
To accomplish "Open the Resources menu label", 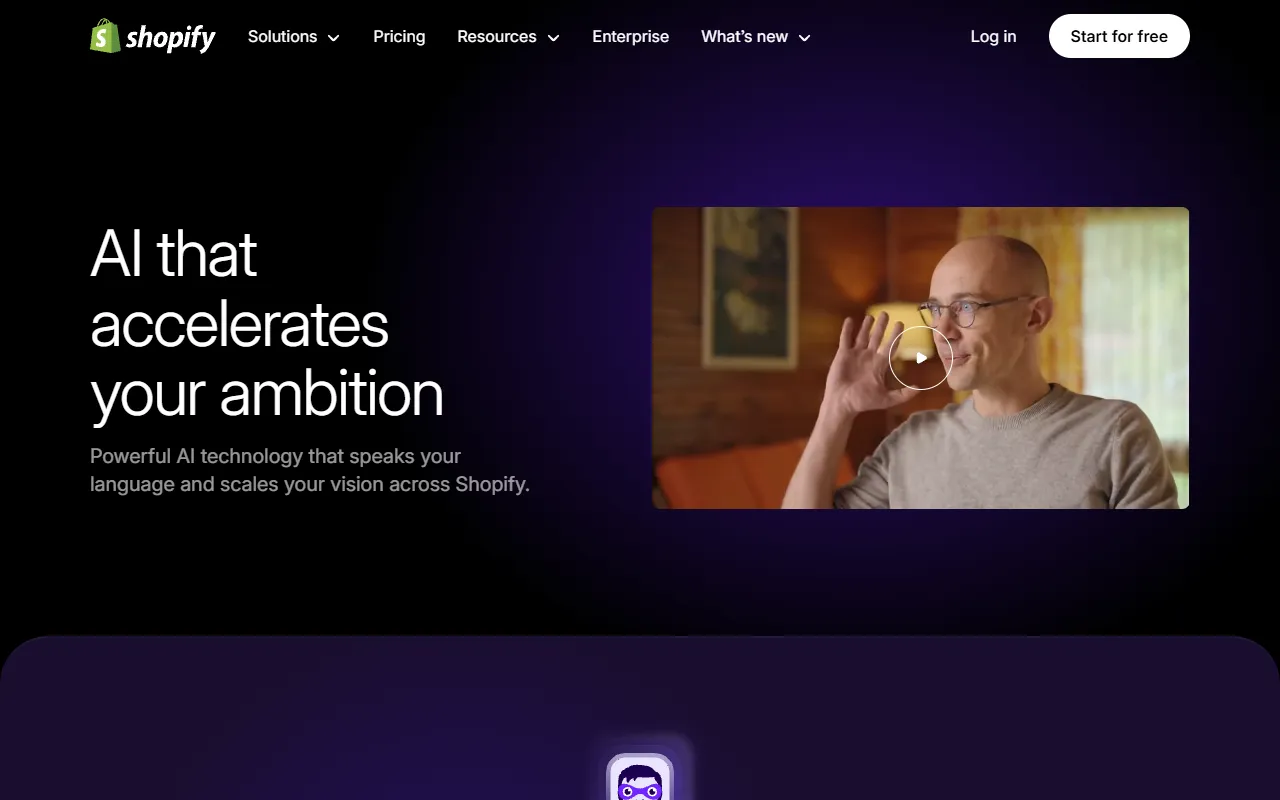I will click(496, 36).
